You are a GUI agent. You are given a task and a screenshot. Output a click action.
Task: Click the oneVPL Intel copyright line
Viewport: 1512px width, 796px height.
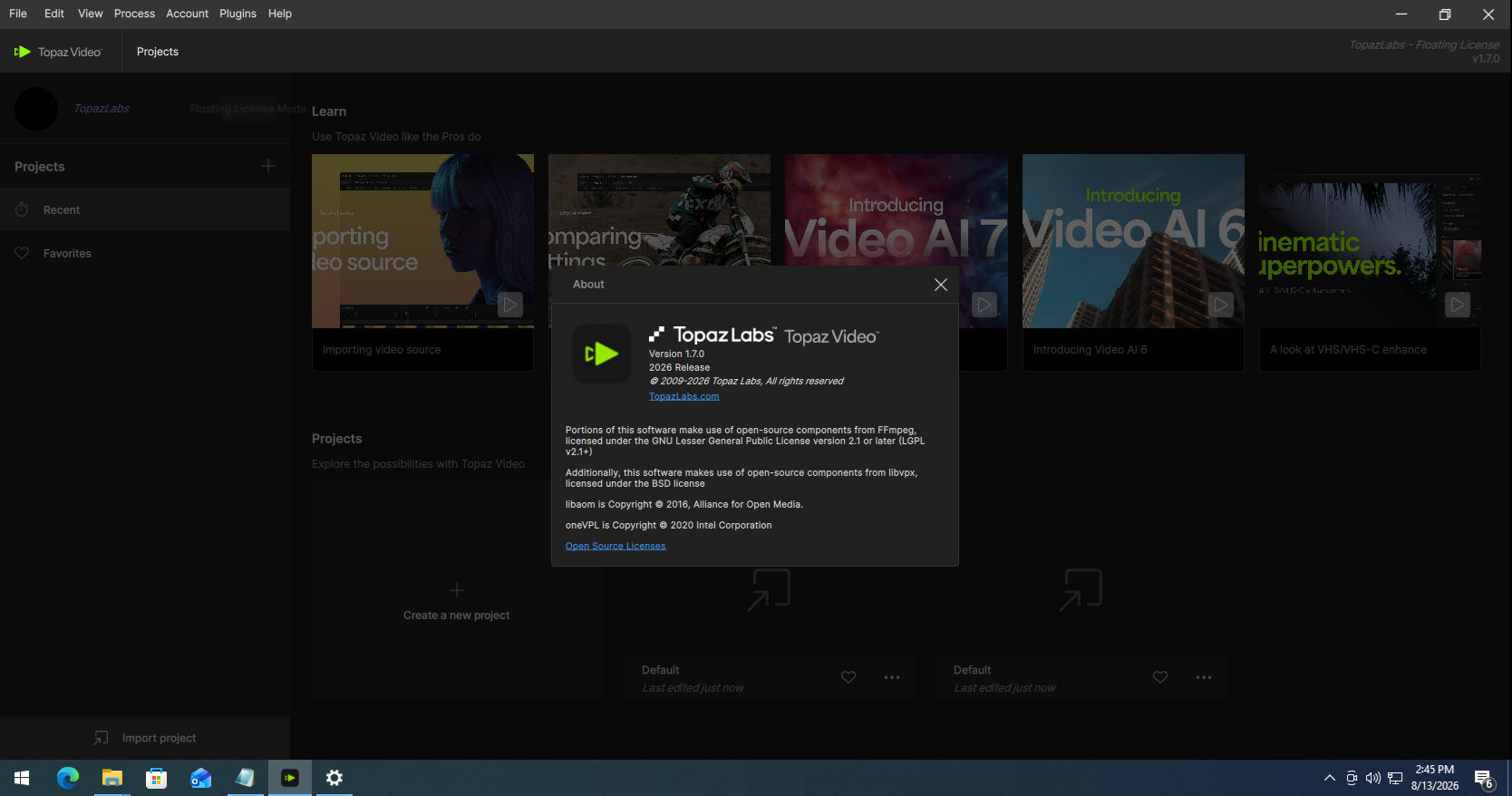(x=669, y=526)
